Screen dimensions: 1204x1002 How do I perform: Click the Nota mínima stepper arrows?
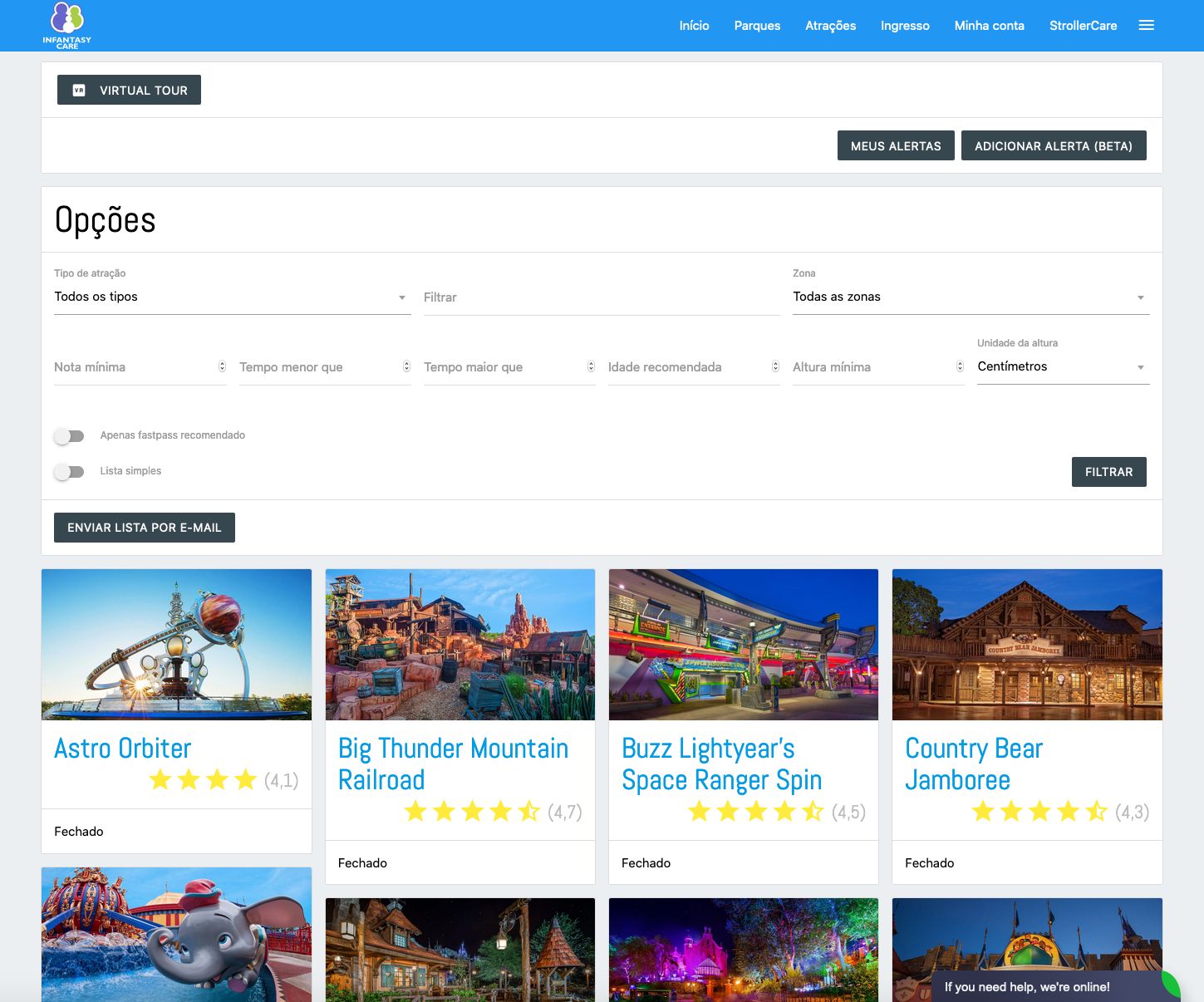click(x=222, y=366)
